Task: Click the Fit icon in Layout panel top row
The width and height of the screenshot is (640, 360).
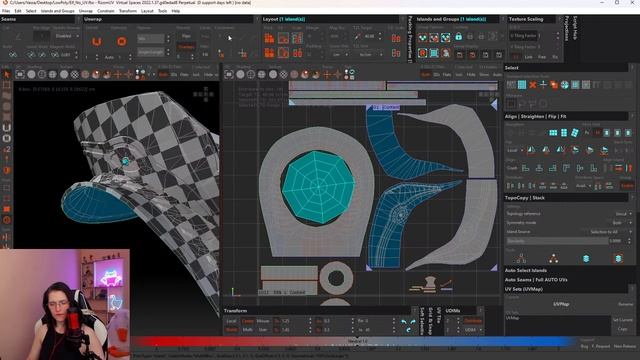Action: coord(283,38)
